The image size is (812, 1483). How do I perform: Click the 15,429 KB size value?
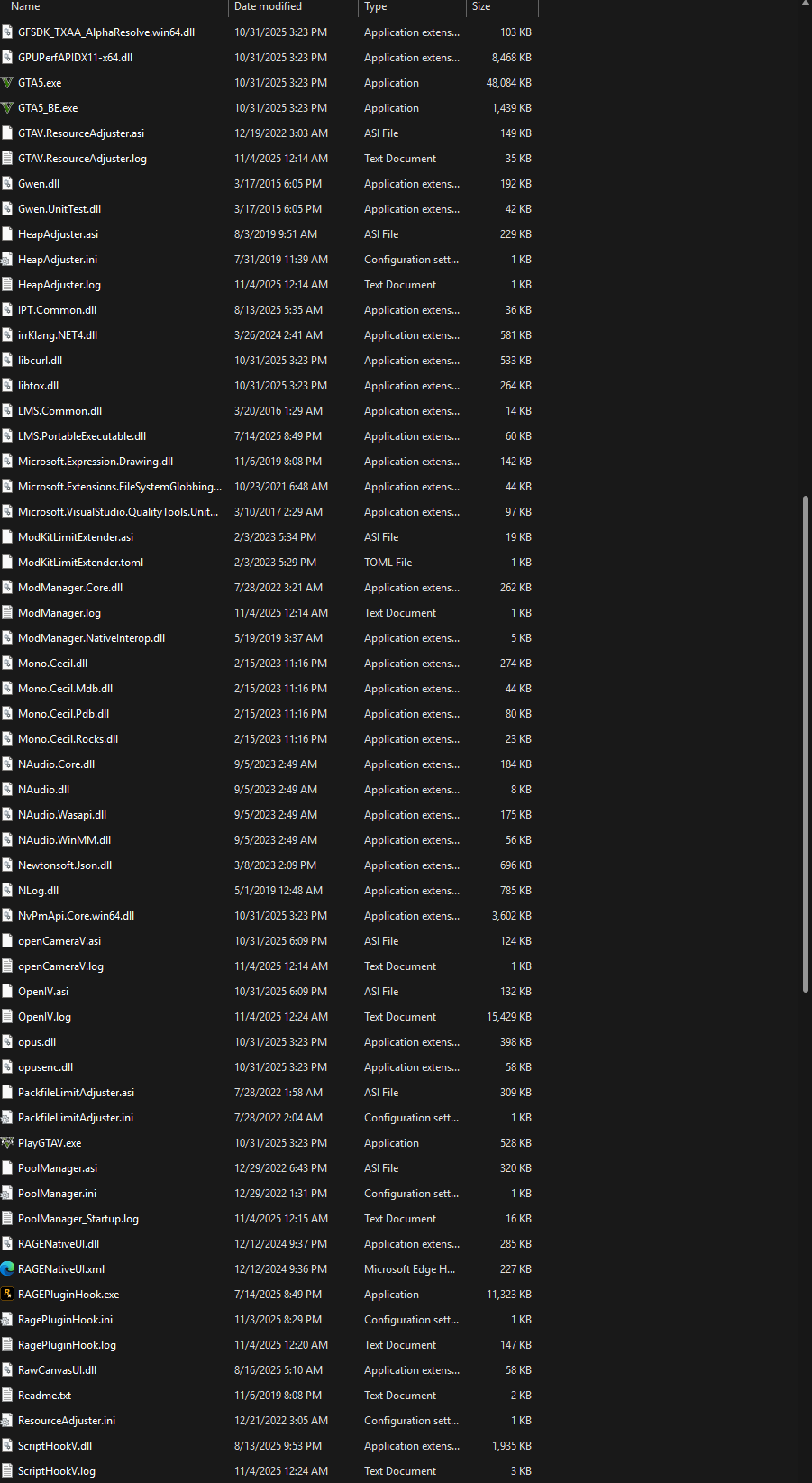coord(509,1017)
